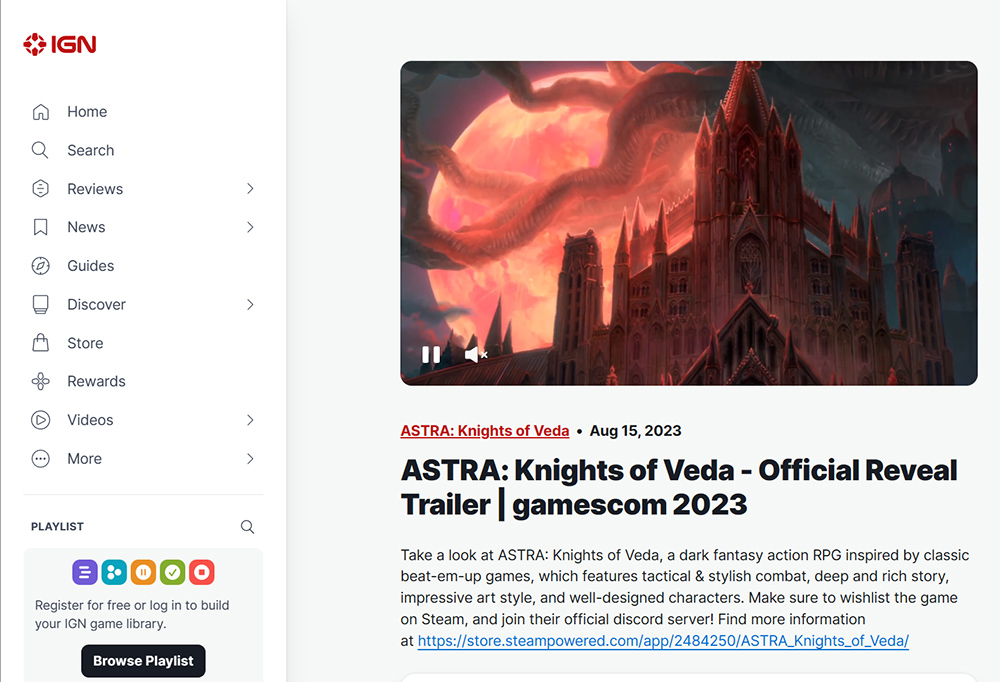Open the Store shopping bag icon

pyautogui.click(x=41, y=343)
